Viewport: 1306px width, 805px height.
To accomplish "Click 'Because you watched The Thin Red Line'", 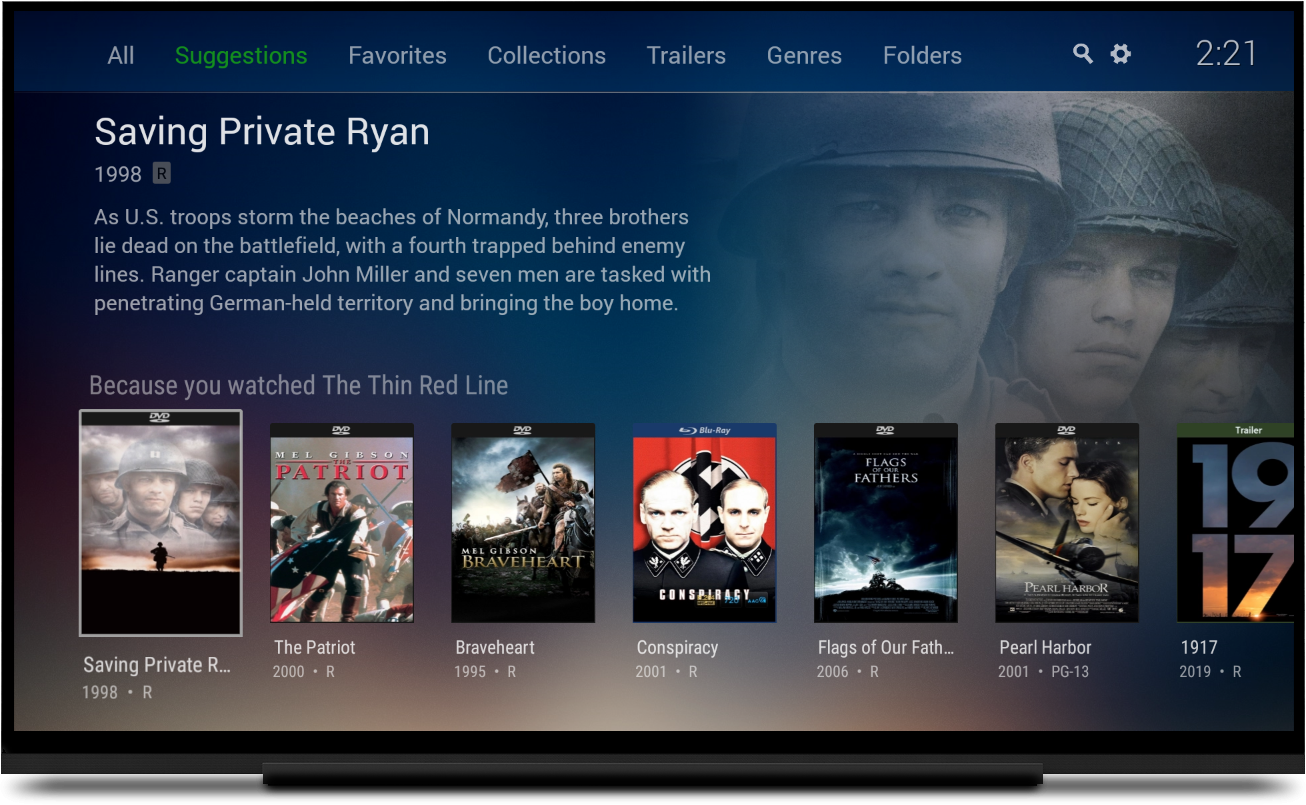I will 298,385.
